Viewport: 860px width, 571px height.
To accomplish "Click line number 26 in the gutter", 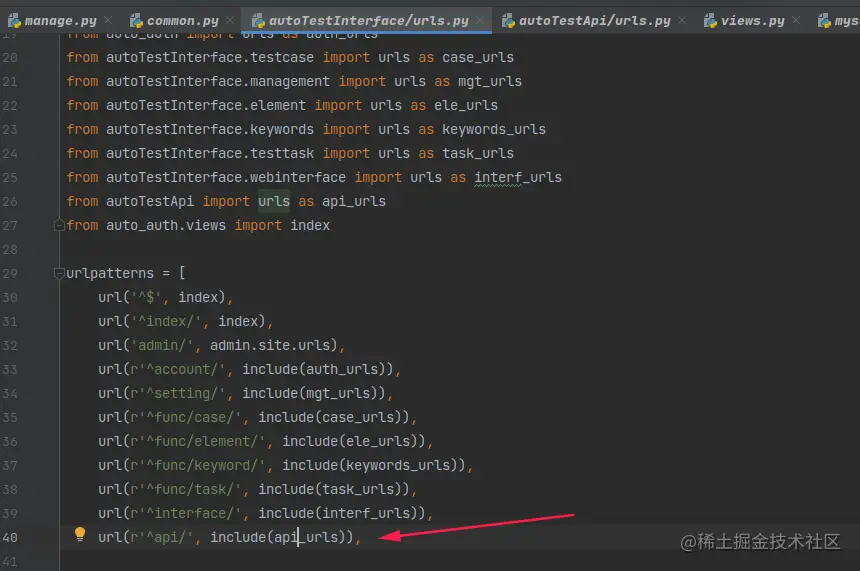I will click(x=10, y=201).
